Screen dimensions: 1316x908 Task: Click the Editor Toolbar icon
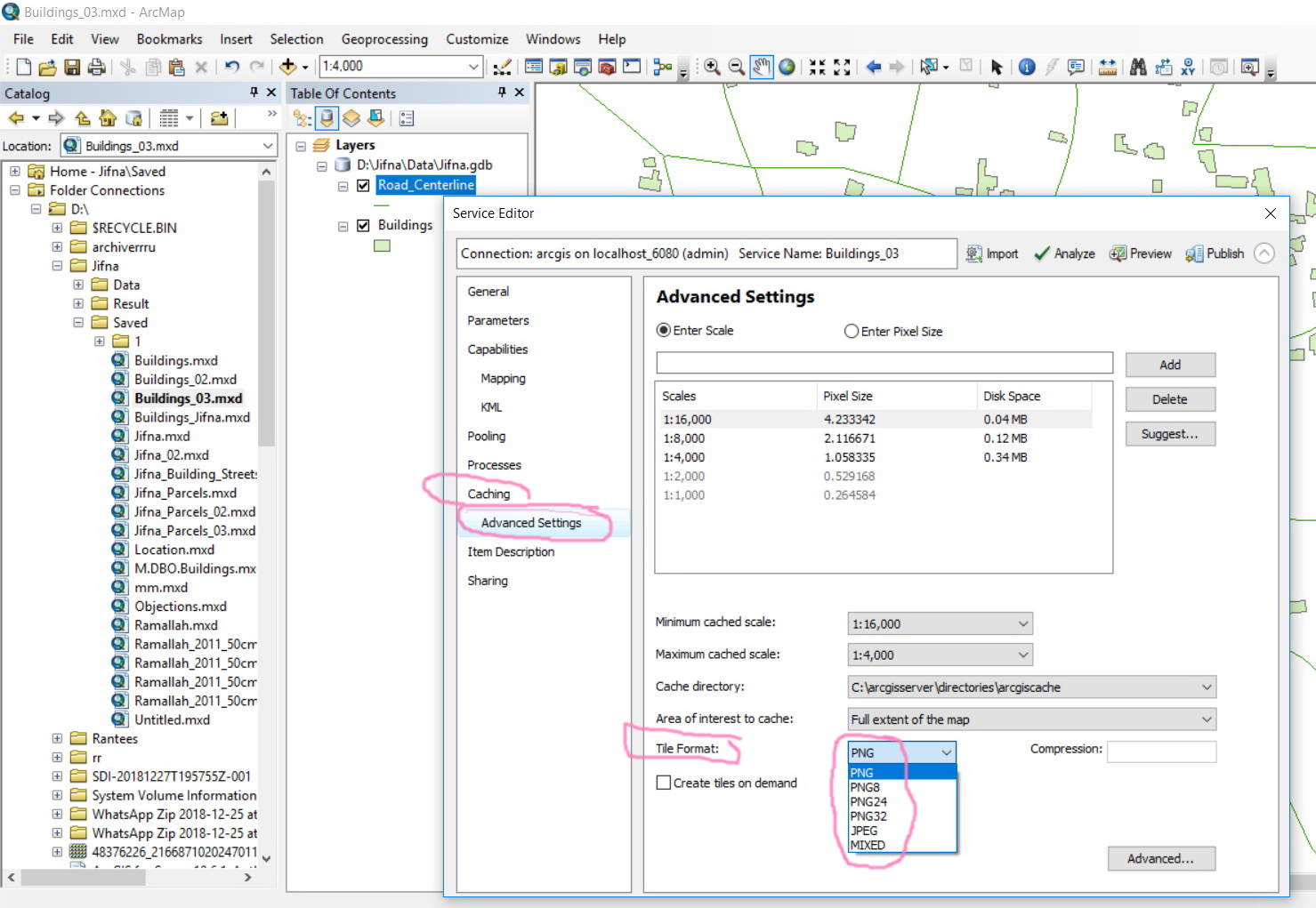[503, 67]
